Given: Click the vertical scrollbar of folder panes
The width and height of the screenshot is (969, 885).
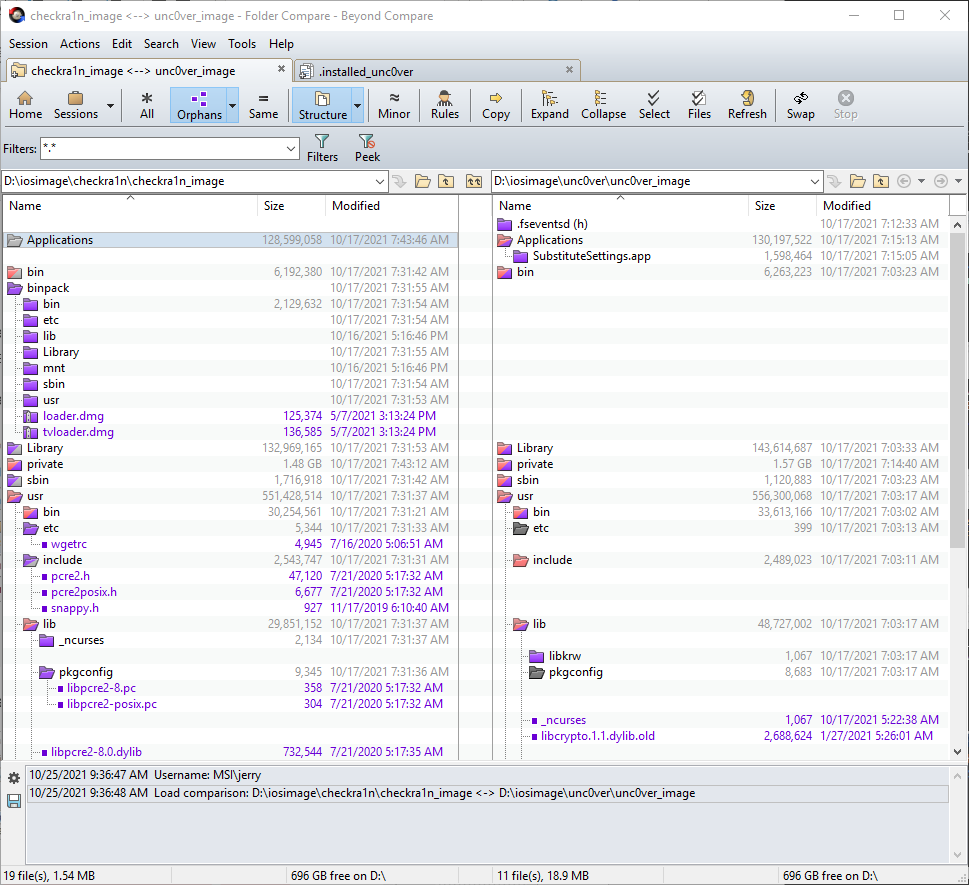Looking at the screenshot, I should [x=957, y=391].
